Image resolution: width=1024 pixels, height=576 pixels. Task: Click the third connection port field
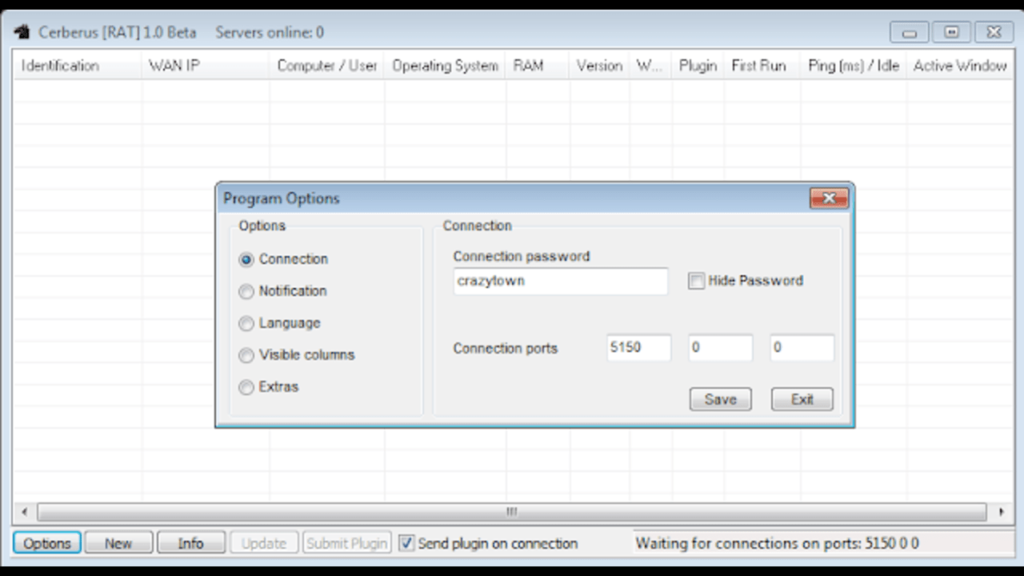801,347
